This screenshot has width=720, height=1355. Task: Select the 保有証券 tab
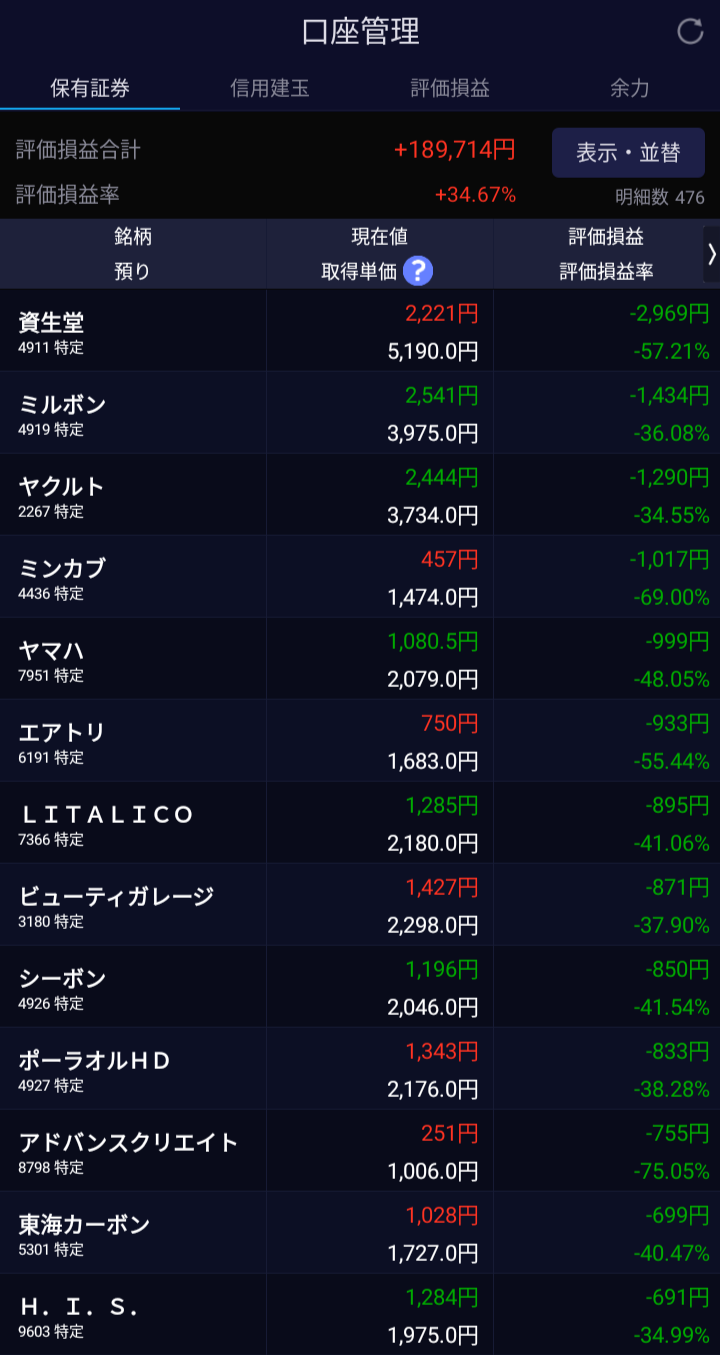(x=90, y=88)
